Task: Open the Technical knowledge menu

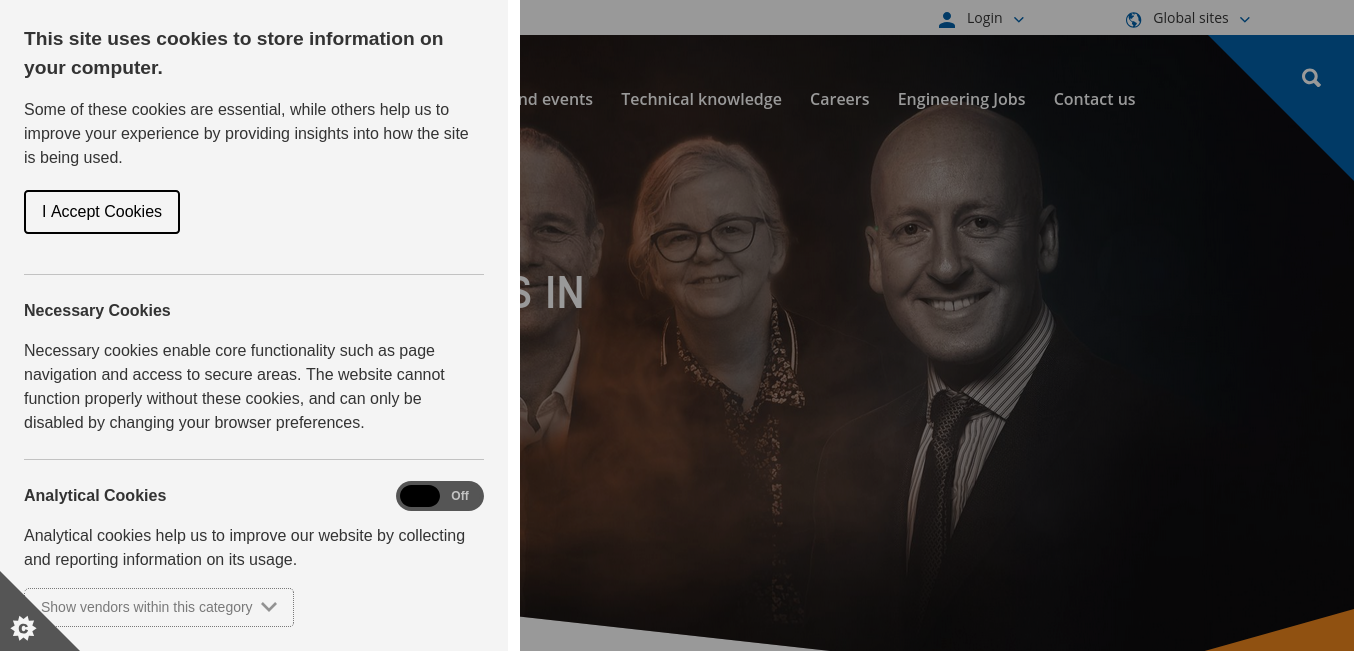Action: pyautogui.click(x=701, y=99)
